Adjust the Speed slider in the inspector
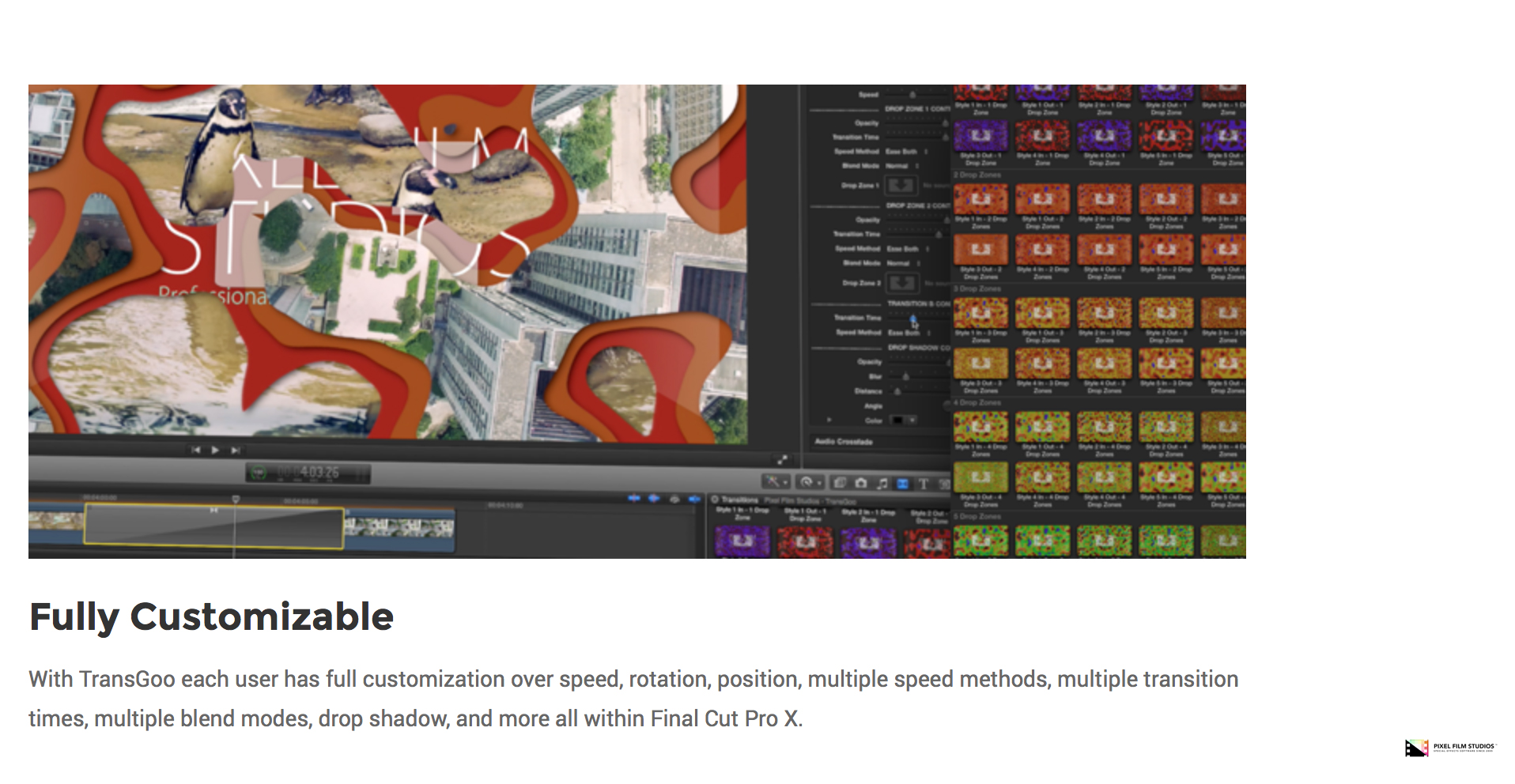The width and height of the screenshot is (1515, 784). (x=913, y=95)
